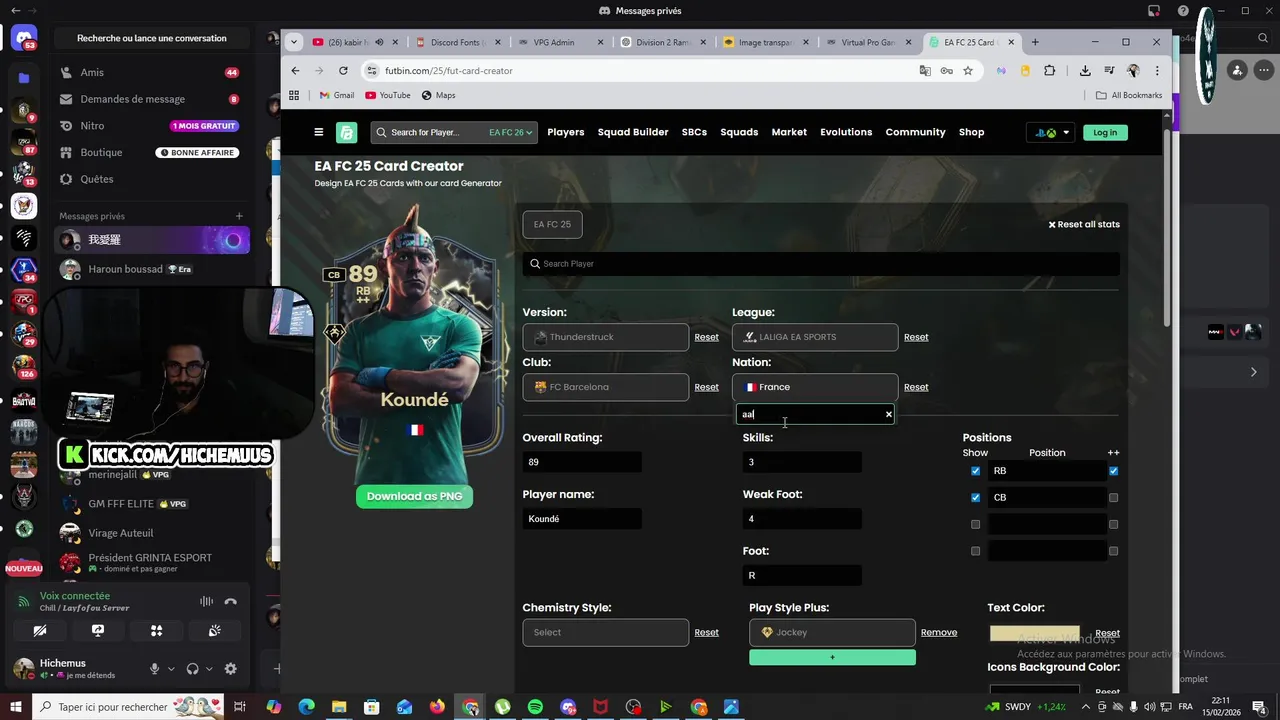
Task: Check Show checkbox for third position
Action: coord(975,524)
